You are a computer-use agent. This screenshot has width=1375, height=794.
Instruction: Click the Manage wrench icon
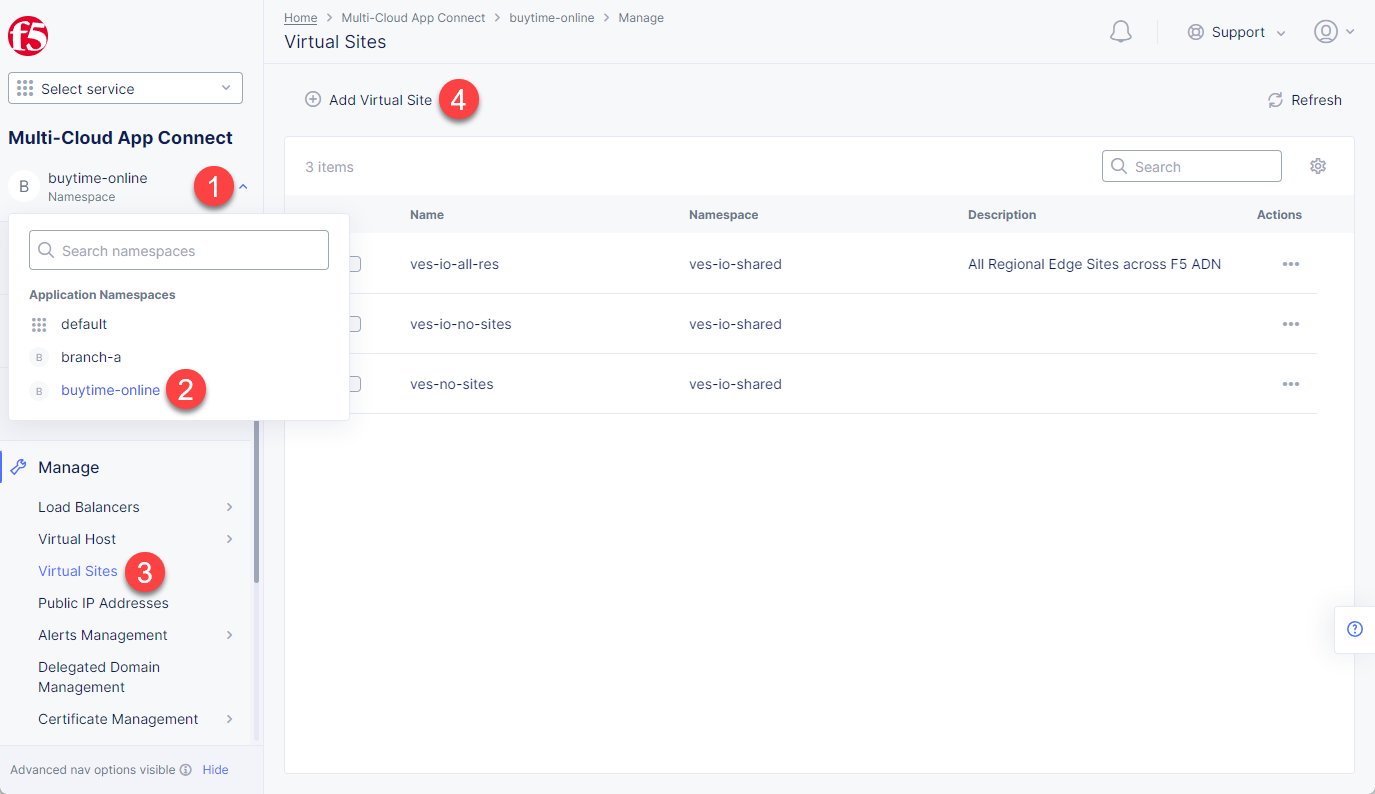(19, 467)
